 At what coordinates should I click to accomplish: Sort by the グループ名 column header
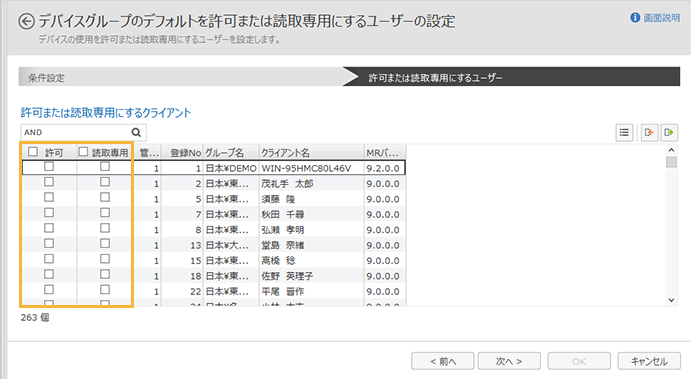[x=231, y=152]
